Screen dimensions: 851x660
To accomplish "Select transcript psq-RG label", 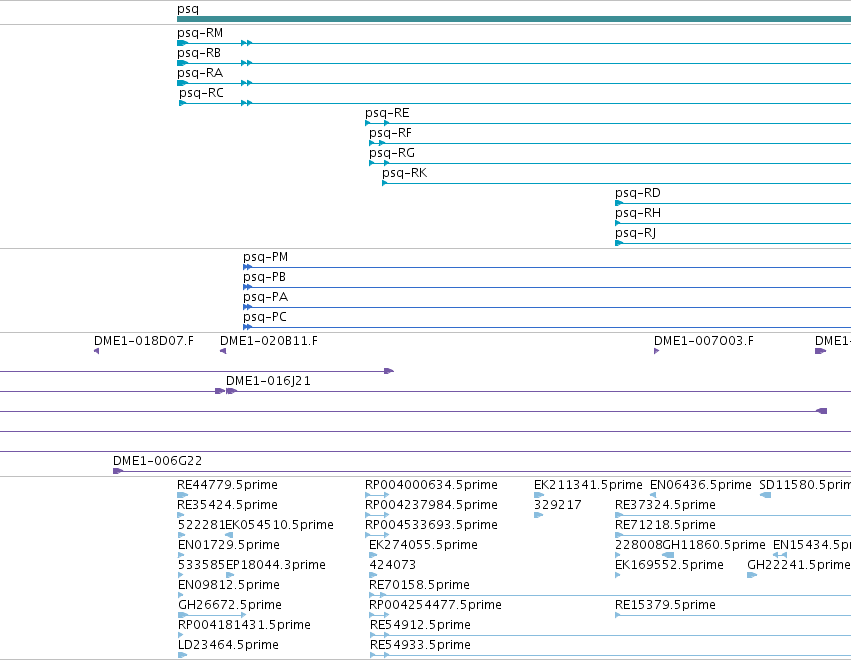I will (x=392, y=153).
